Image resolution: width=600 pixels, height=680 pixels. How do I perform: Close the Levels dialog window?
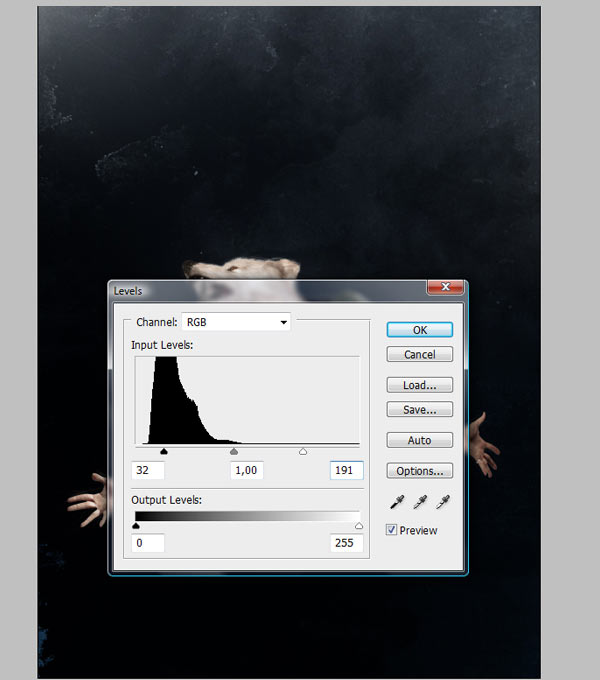[445, 287]
